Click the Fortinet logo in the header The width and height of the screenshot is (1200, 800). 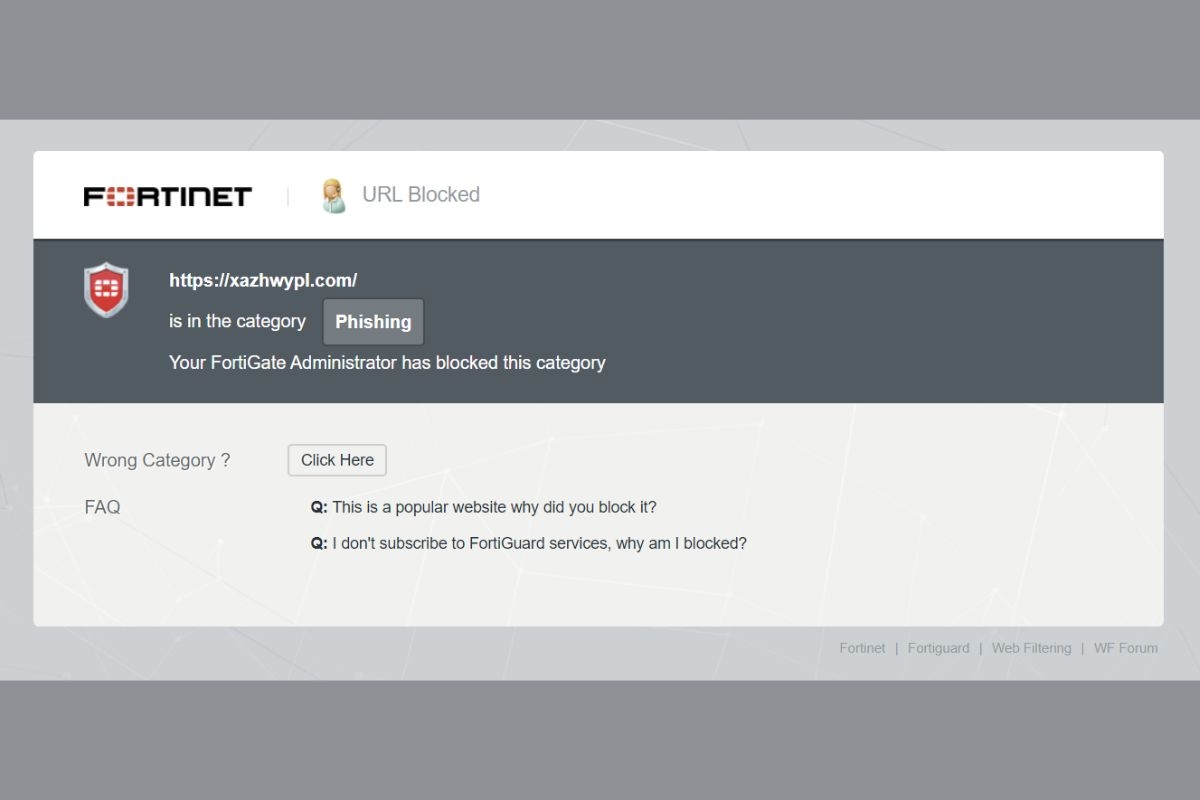167,196
